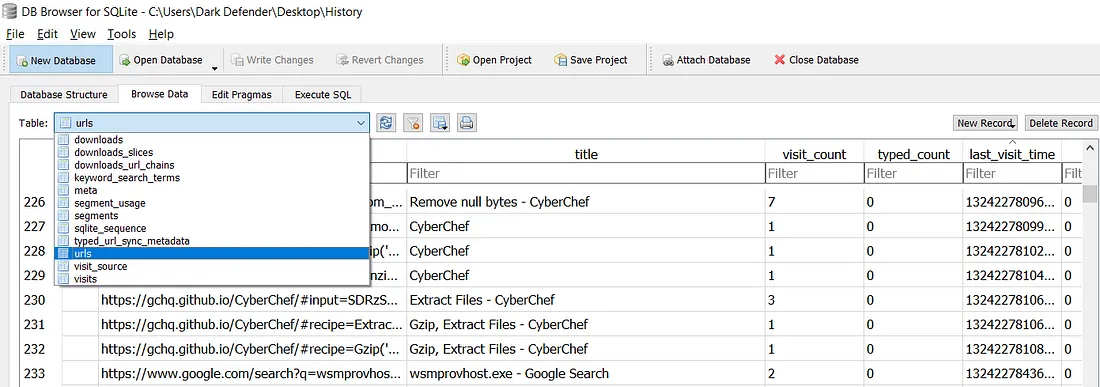Switch to Browse Data tab
1100x387 pixels.
(159, 94)
